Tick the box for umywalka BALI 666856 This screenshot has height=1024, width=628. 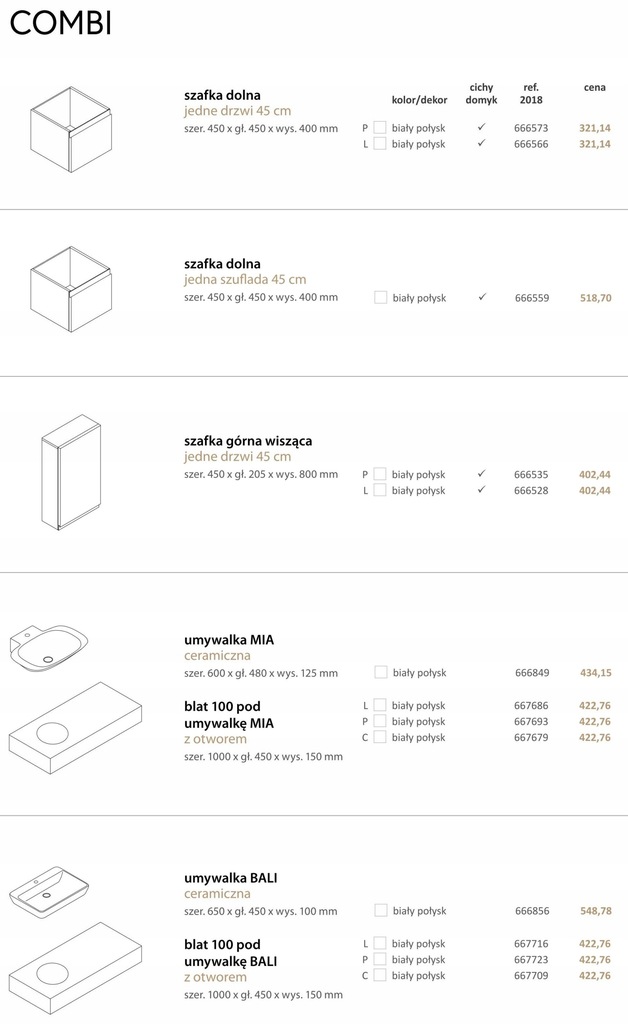coord(381,910)
